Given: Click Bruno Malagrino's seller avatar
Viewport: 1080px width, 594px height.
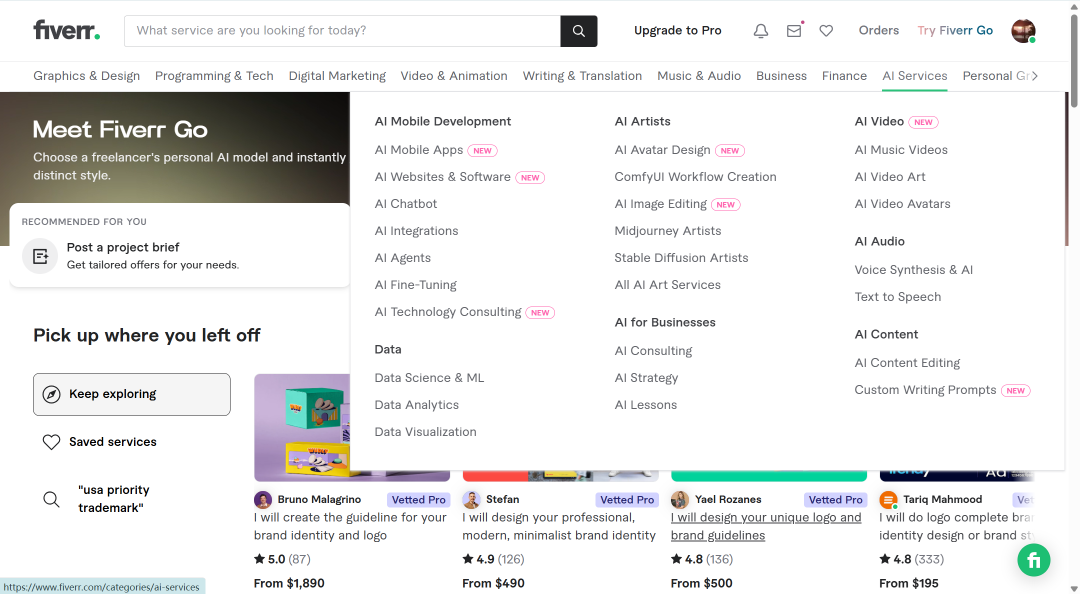Looking at the screenshot, I should 262,500.
